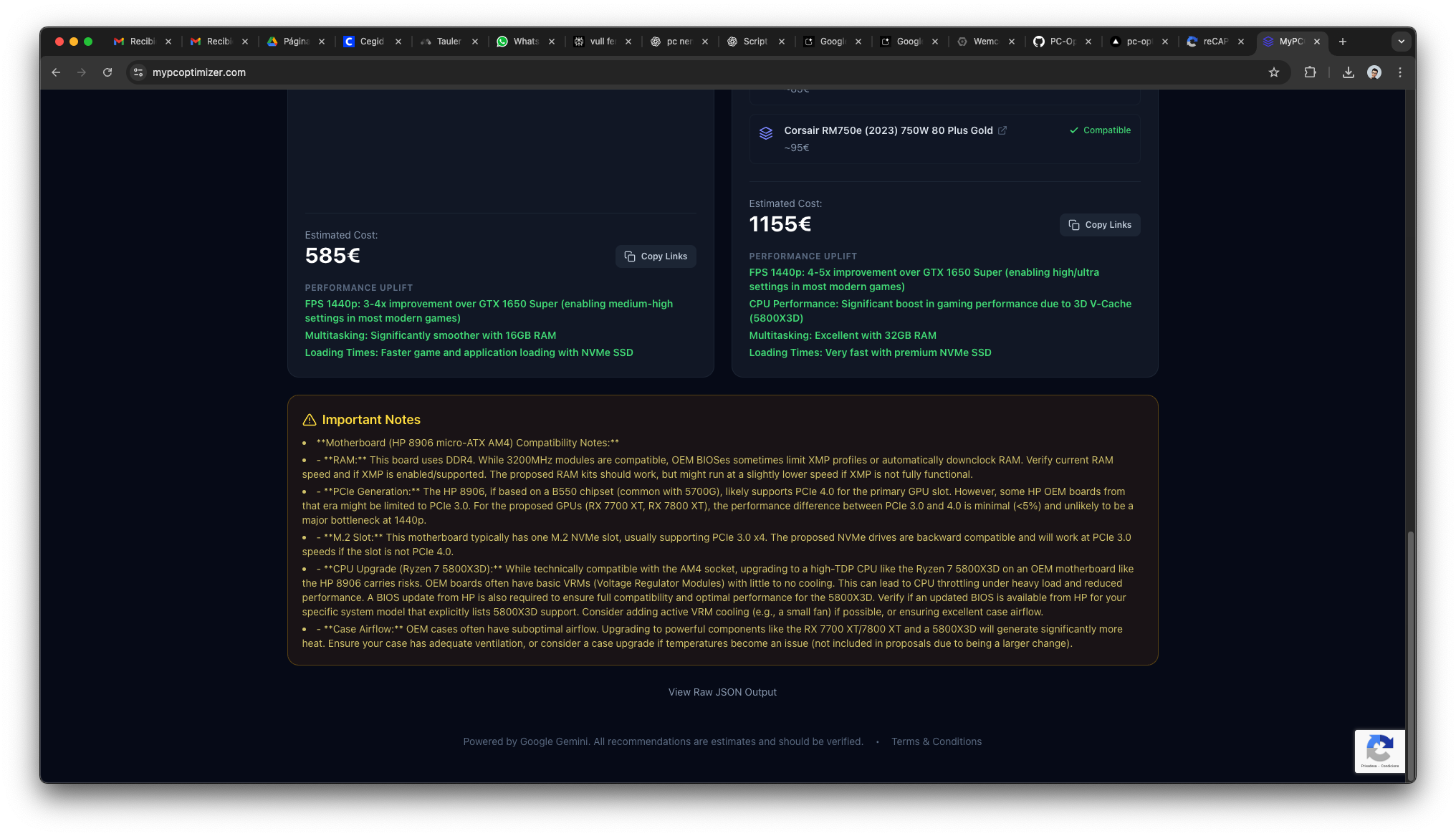Open the Chrome three-dot menu
Screen dimensions: 1456x836
(x=1399, y=72)
